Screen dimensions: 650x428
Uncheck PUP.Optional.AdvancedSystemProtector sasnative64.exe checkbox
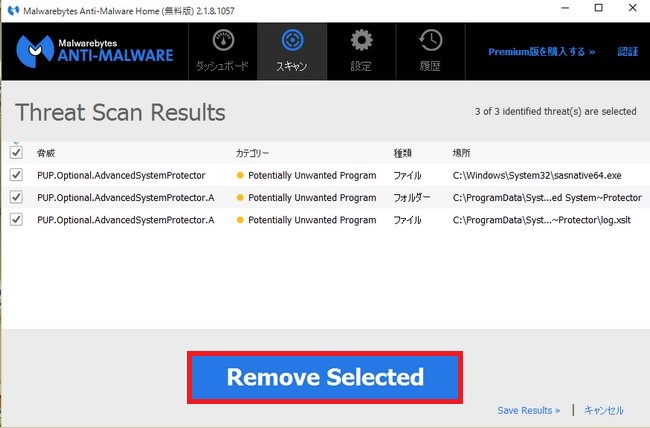16,175
